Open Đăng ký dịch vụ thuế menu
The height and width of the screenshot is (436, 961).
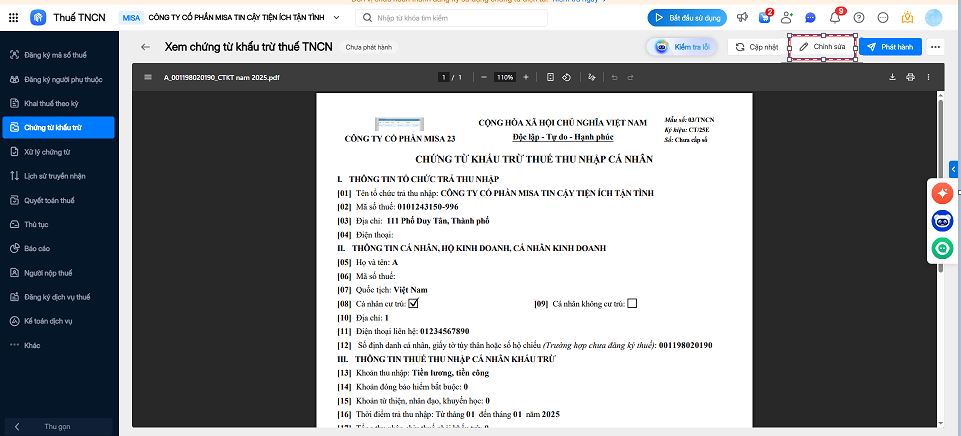click(58, 297)
